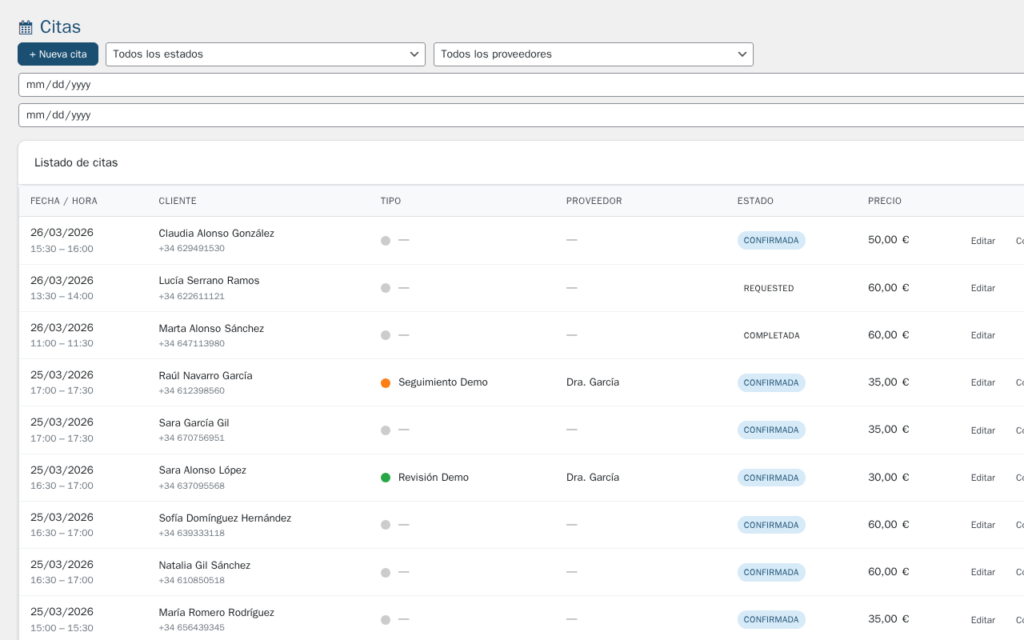Click the gray type dot in Lucía Serrano Ramos's row
Image resolution: width=1024 pixels, height=640 pixels.
coord(385,287)
